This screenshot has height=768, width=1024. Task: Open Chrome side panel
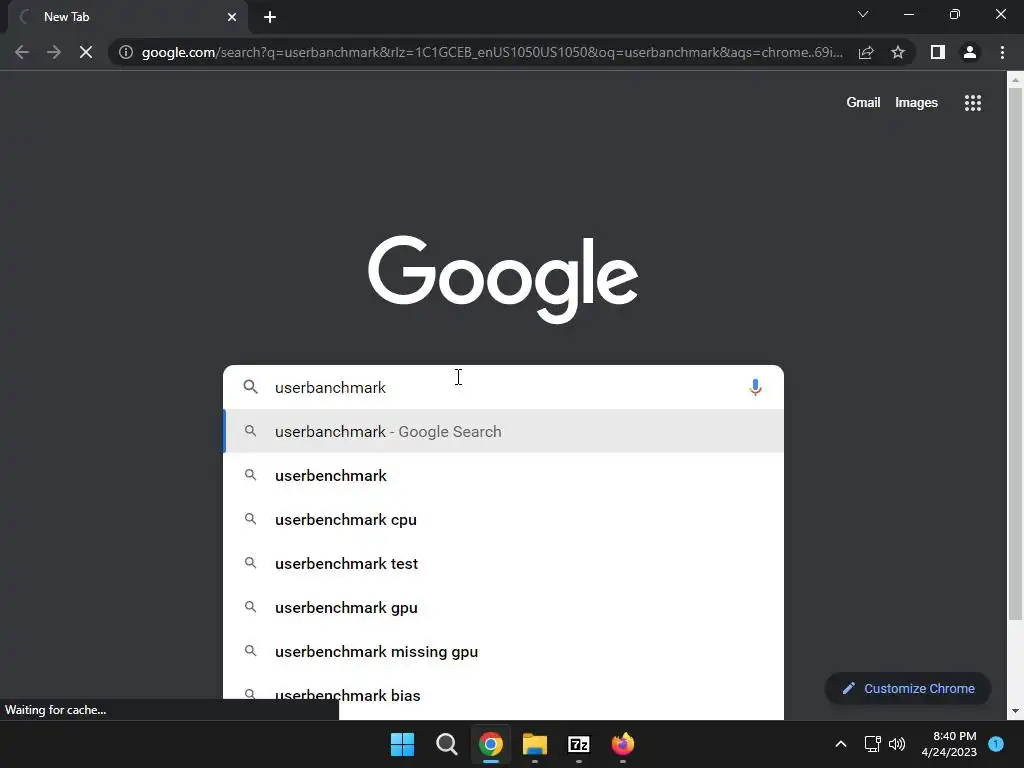tap(938, 52)
